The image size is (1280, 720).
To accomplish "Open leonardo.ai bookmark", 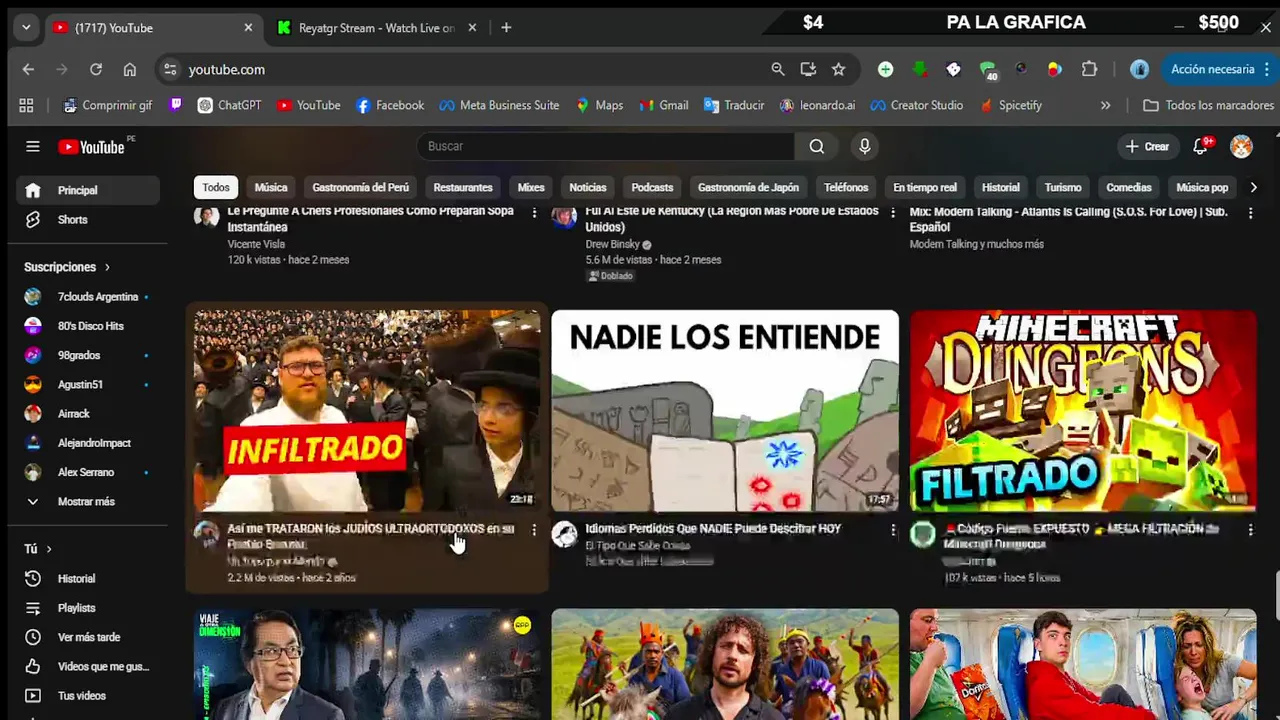I will click(x=817, y=105).
